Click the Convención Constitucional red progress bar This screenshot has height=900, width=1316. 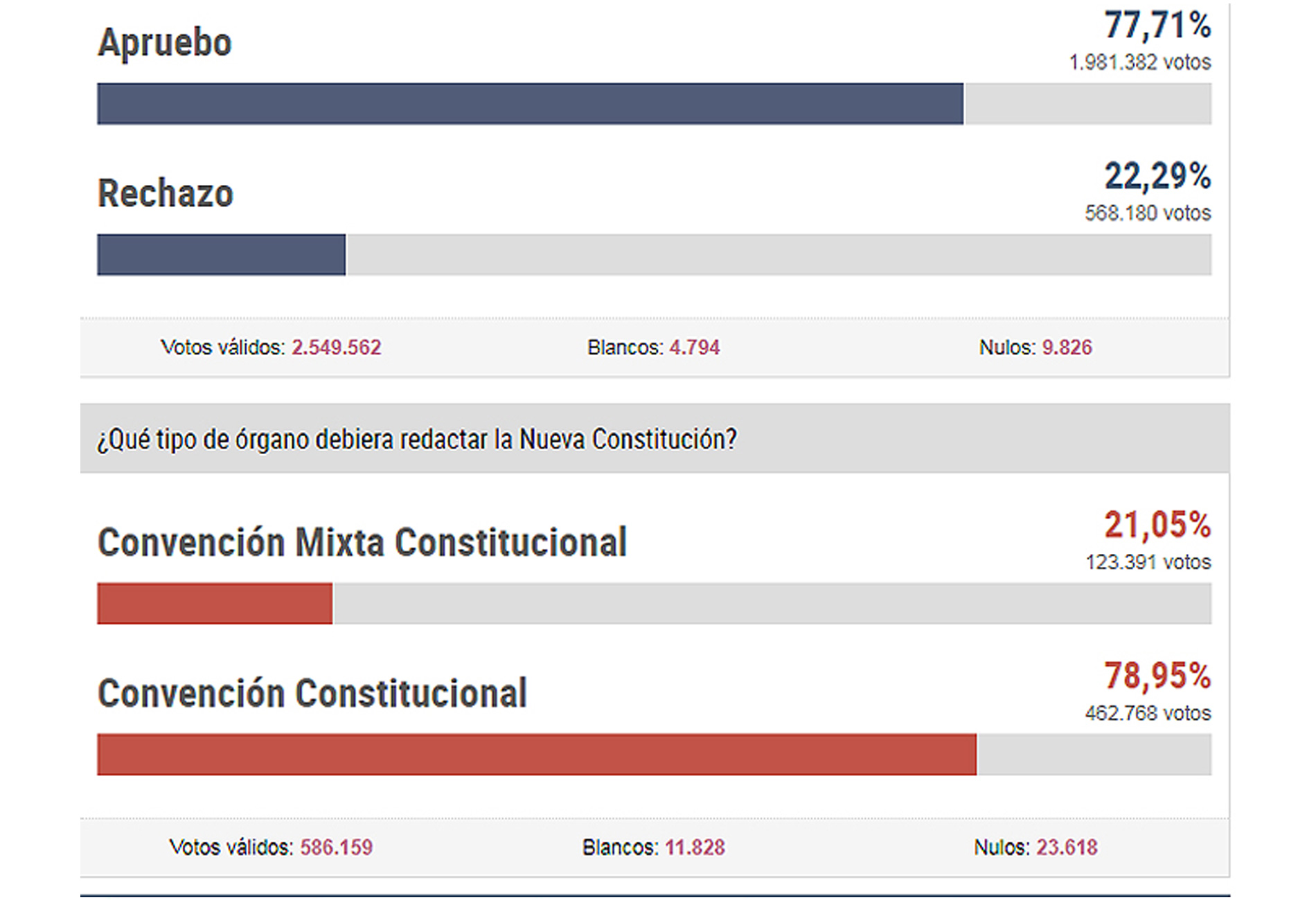click(x=537, y=755)
